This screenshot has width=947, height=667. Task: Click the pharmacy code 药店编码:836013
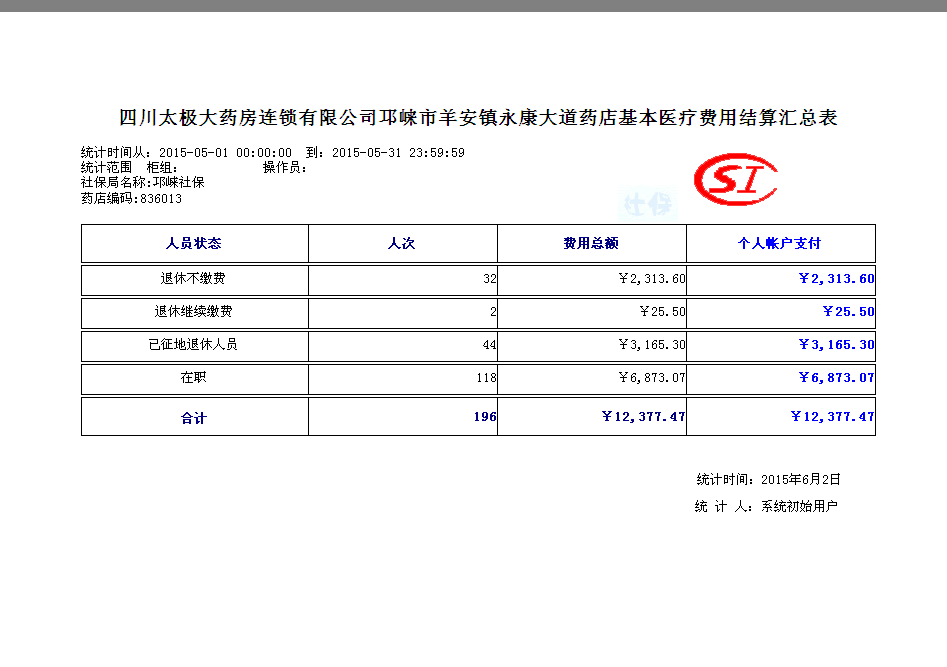(131, 198)
